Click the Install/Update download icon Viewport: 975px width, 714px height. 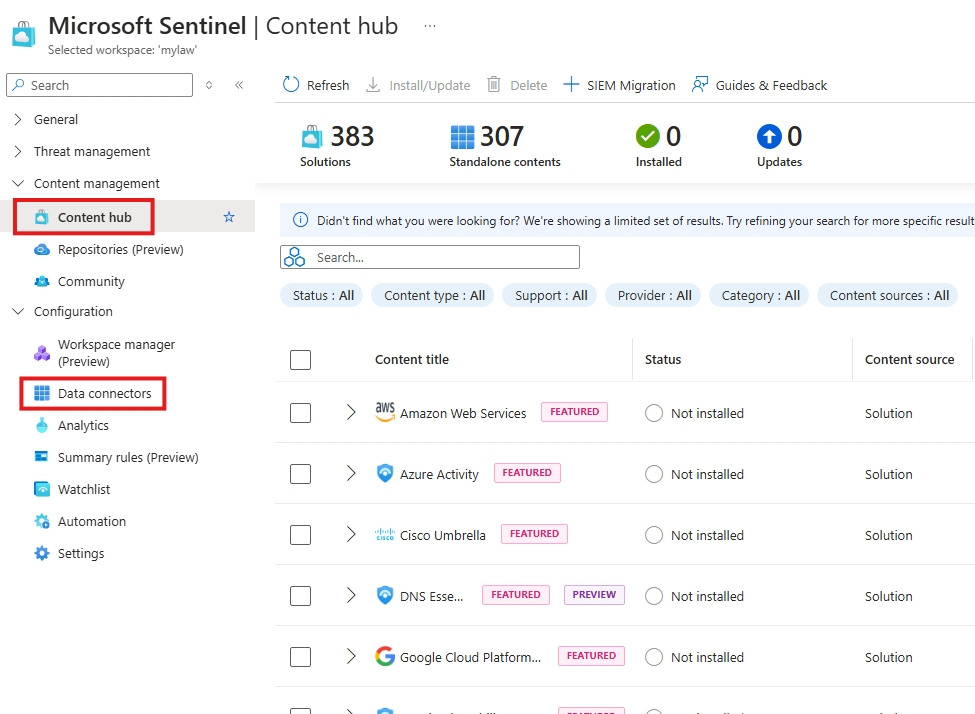(373, 85)
